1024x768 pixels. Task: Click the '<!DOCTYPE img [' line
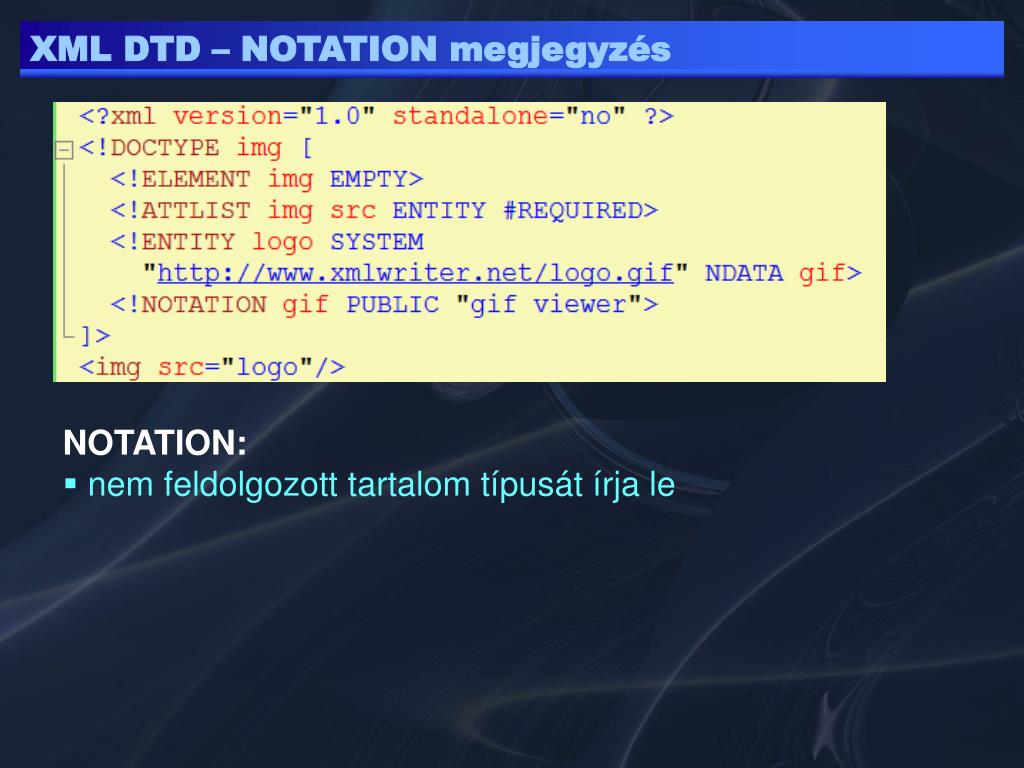point(196,148)
